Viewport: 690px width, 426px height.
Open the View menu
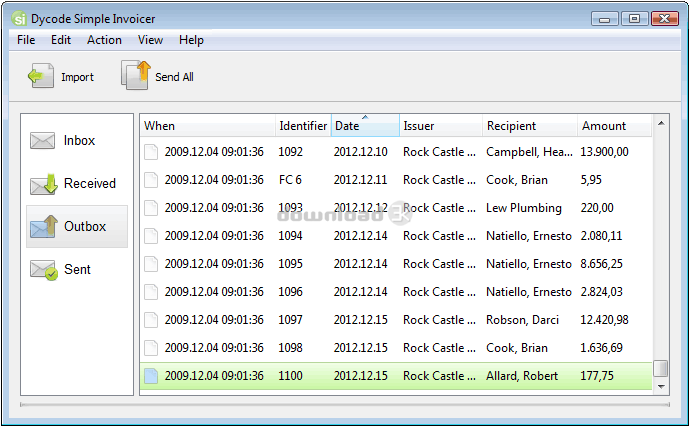pos(150,40)
